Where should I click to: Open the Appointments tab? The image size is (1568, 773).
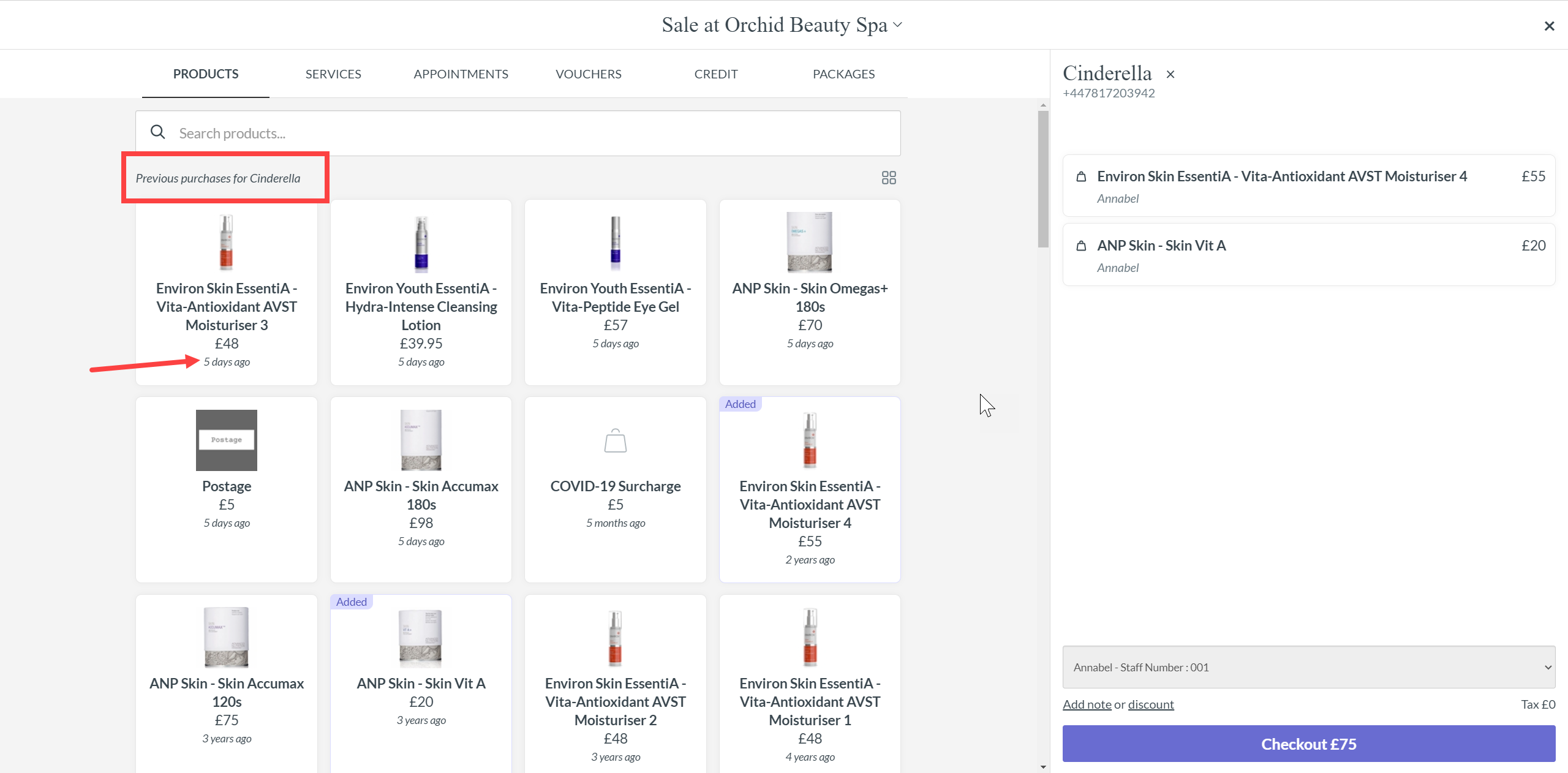click(461, 74)
